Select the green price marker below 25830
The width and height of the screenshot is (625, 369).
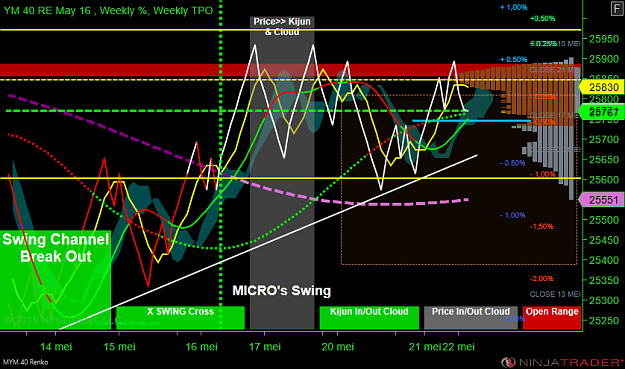coord(601,112)
